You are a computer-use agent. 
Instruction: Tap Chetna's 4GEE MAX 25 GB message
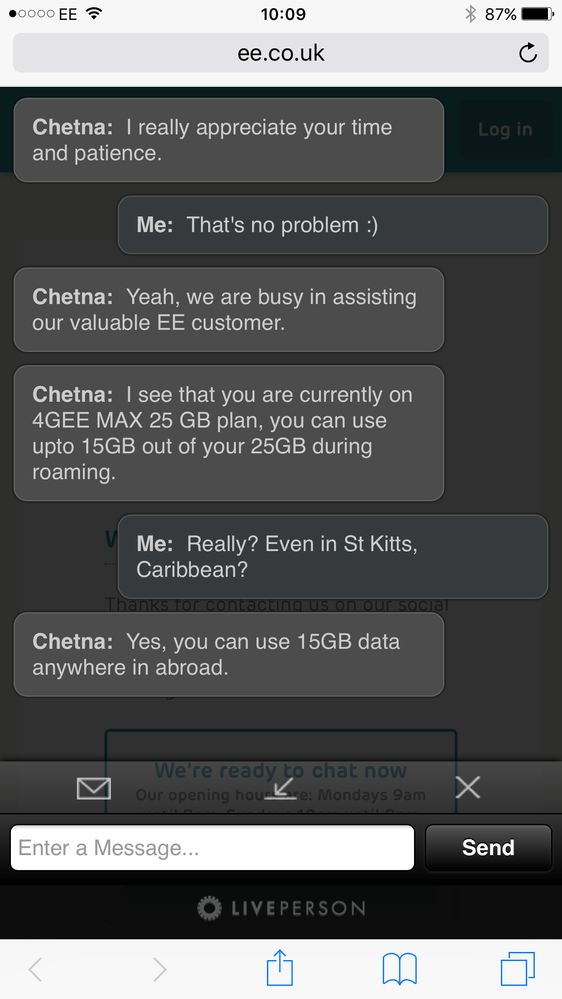tap(229, 433)
